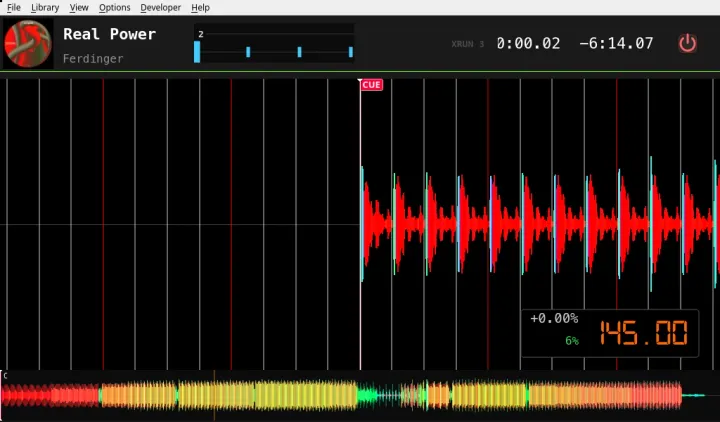
Task: Click the green 6% pitch range
Action: pyautogui.click(x=572, y=341)
